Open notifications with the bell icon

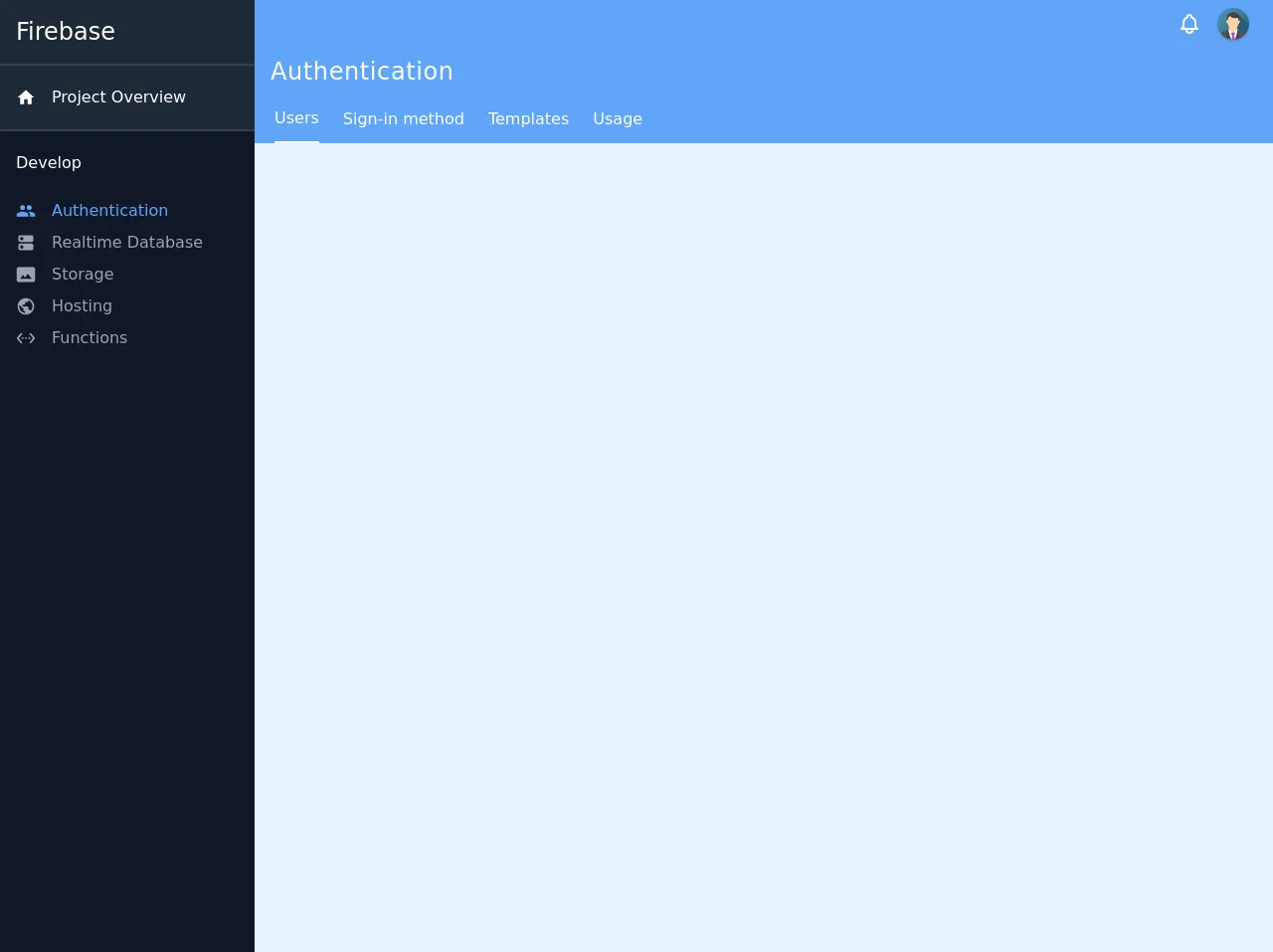coord(1188,24)
